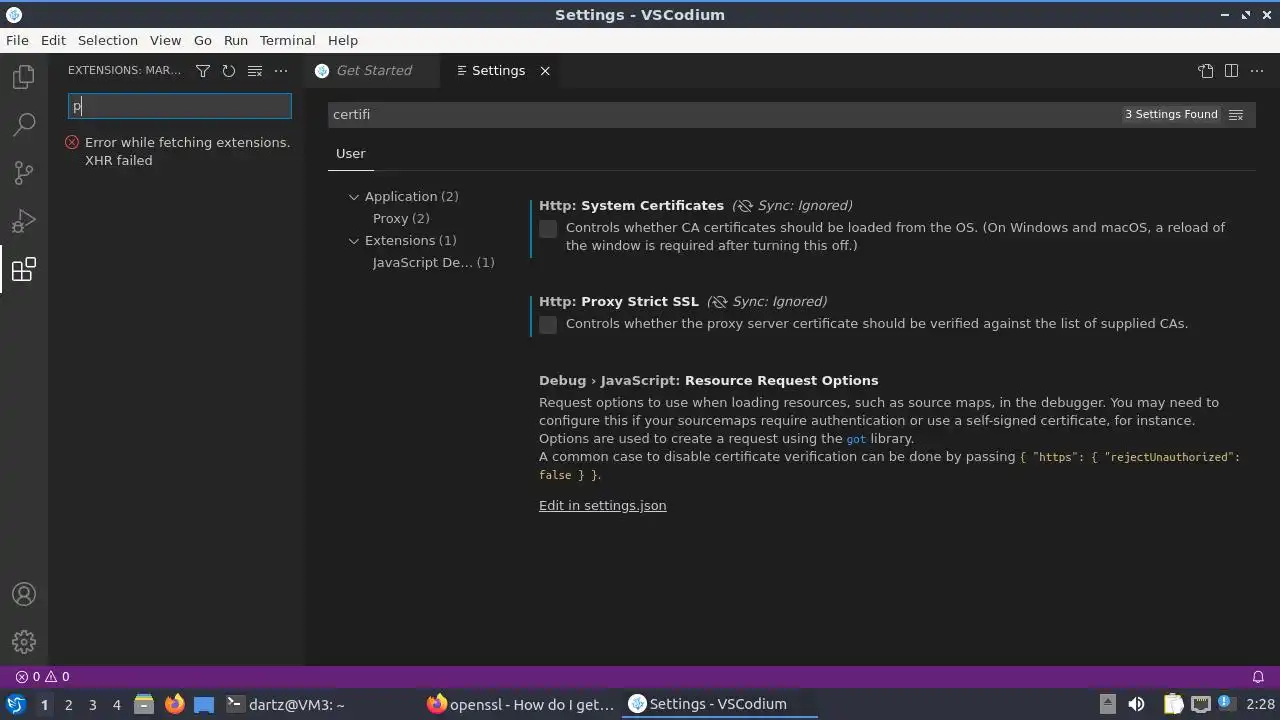This screenshot has width=1280, height=720.
Task: Select JavaScript De... (1) tree item
Action: [x=433, y=263]
